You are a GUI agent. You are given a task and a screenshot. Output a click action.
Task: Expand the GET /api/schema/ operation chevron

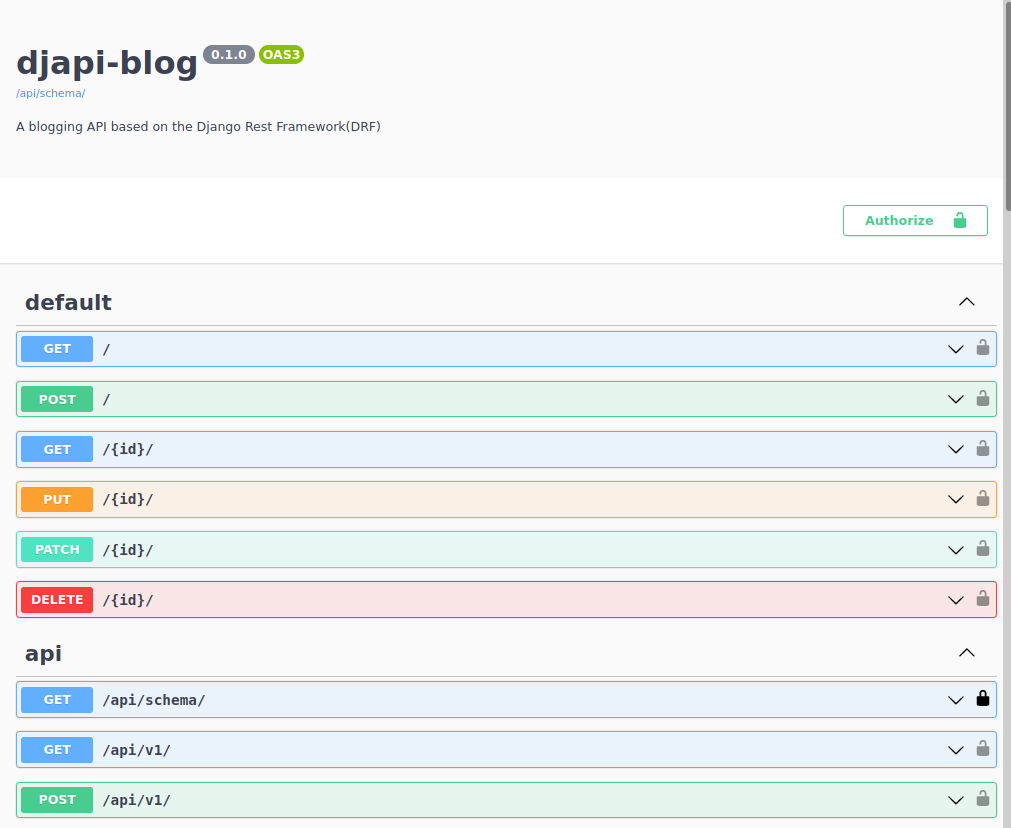click(x=956, y=700)
